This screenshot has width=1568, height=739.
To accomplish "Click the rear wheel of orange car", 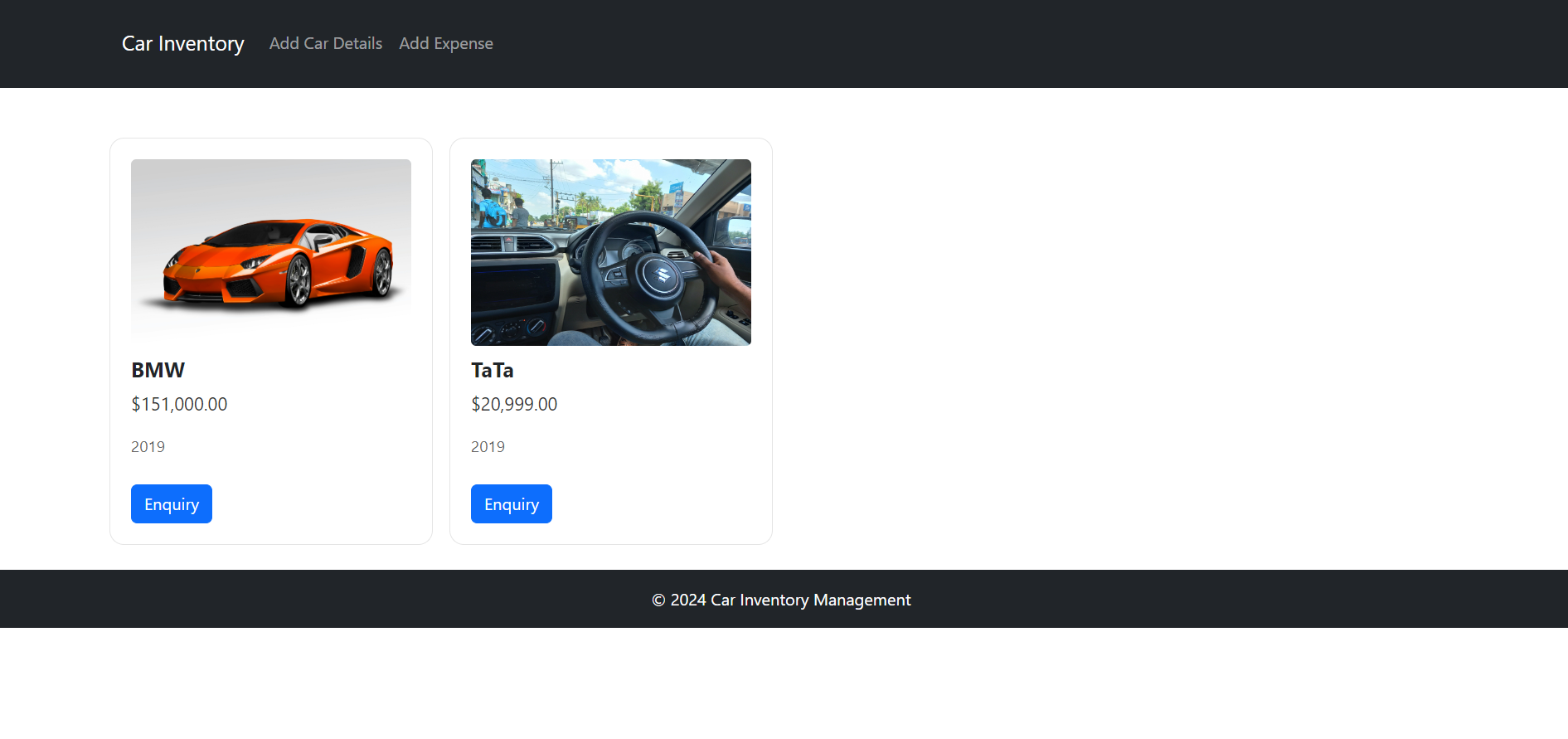I will coord(382,272).
